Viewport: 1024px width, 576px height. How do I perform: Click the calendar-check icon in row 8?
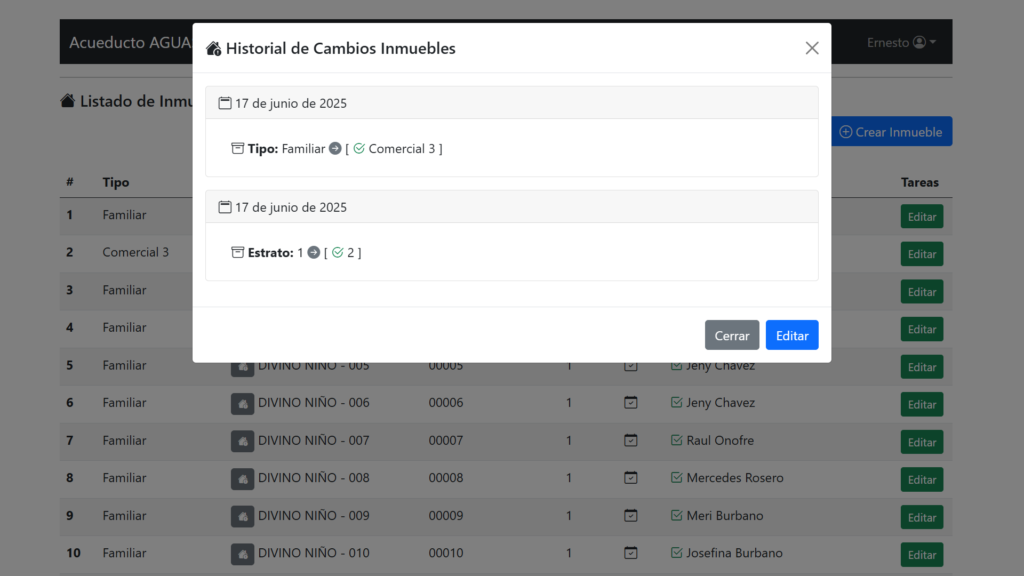(x=630, y=478)
